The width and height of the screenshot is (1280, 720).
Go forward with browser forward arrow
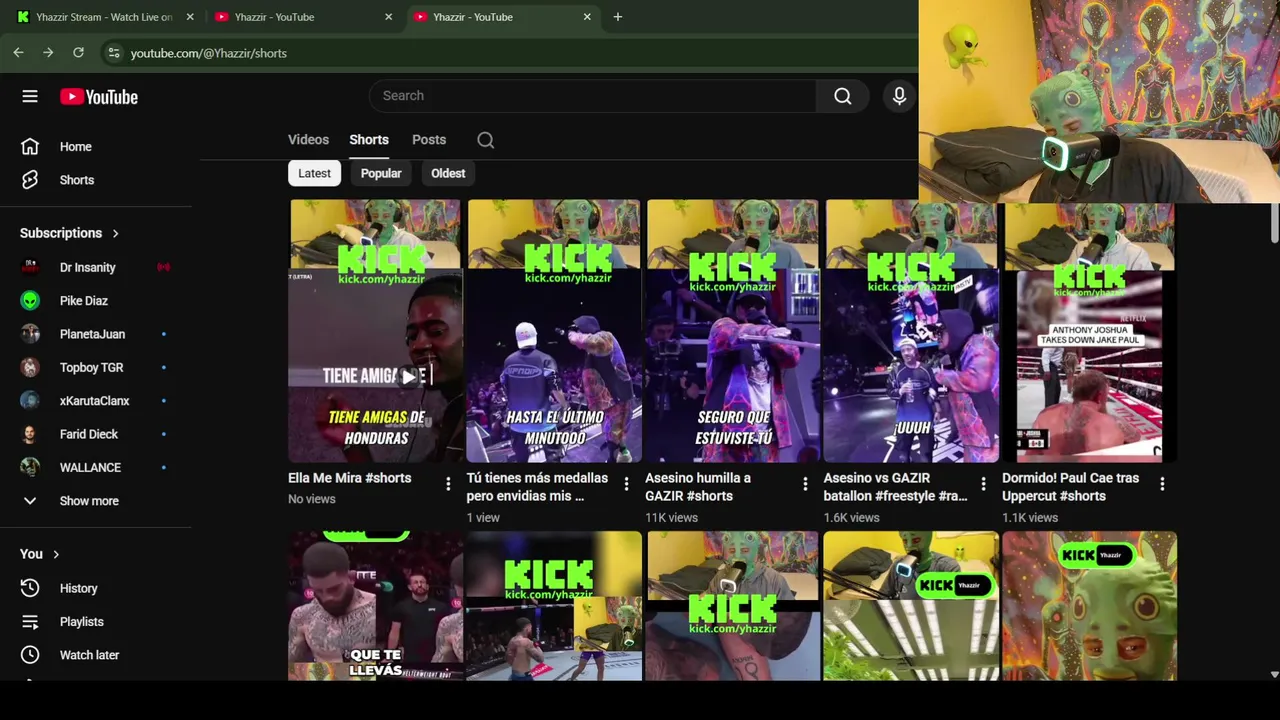coord(48,52)
